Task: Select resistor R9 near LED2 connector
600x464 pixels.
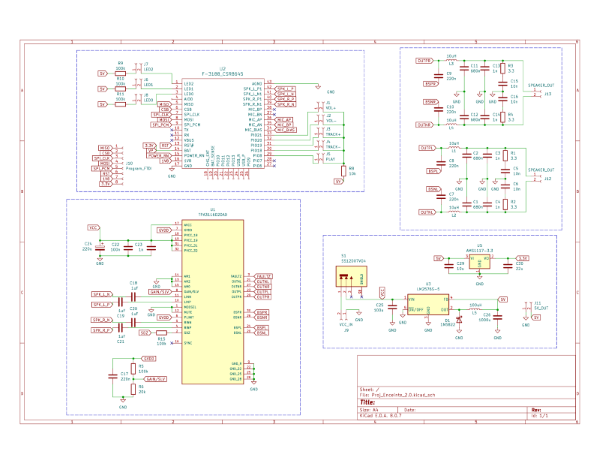Action: coord(121,73)
